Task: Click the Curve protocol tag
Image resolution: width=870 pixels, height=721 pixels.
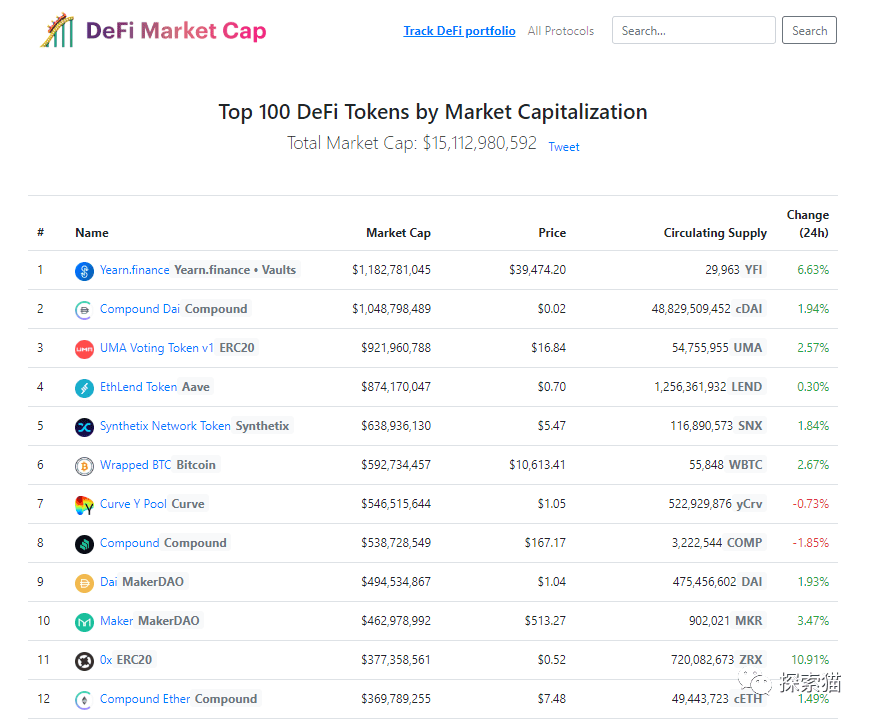Action: click(188, 503)
